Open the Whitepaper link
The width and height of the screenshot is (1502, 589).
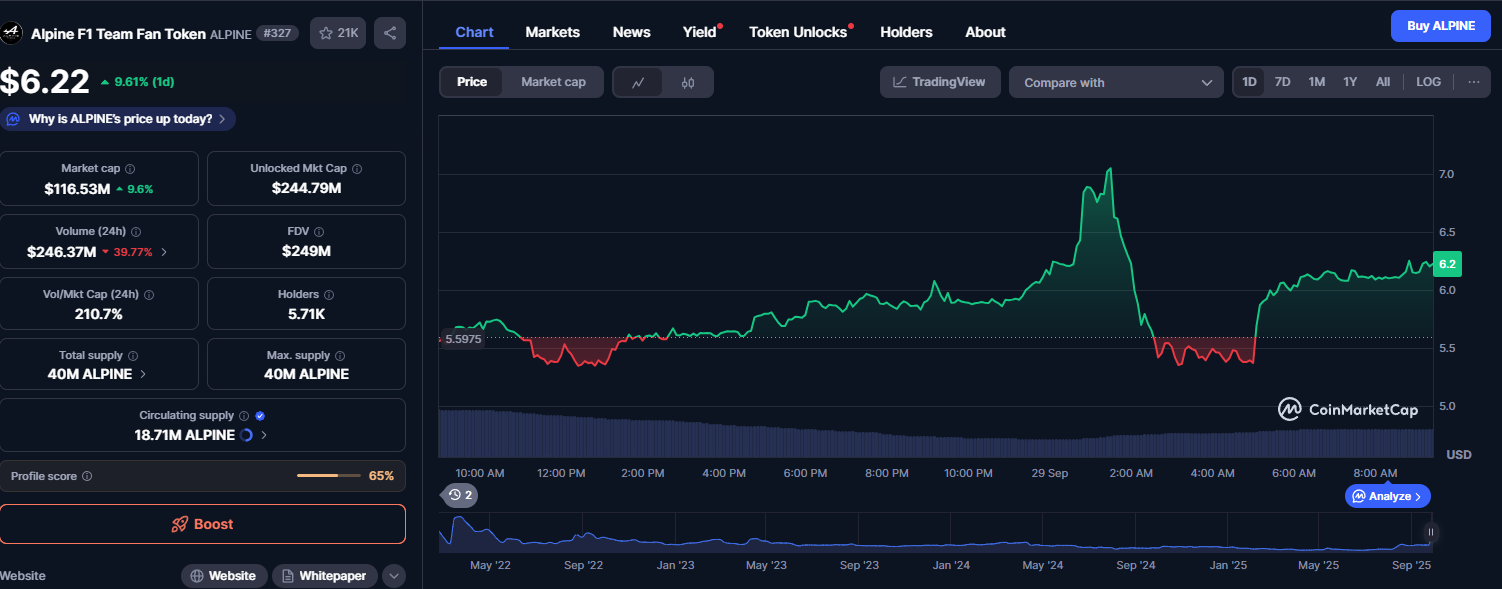pos(325,576)
